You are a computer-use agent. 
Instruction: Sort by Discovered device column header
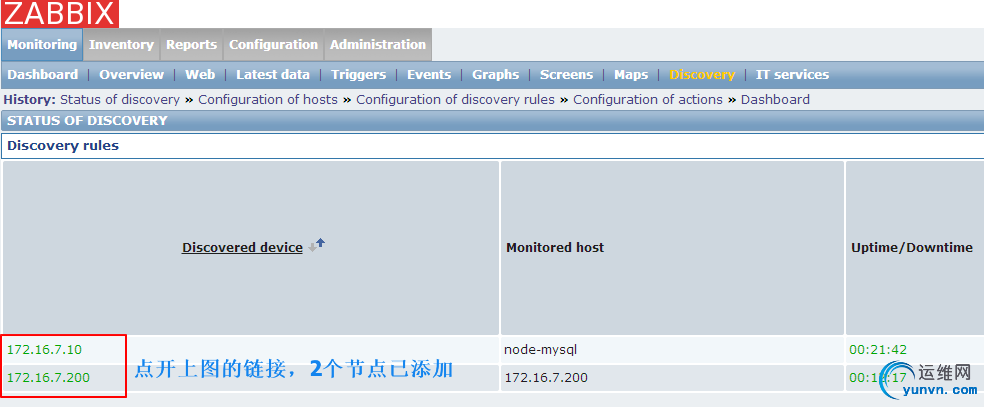(x=242, y=248)
